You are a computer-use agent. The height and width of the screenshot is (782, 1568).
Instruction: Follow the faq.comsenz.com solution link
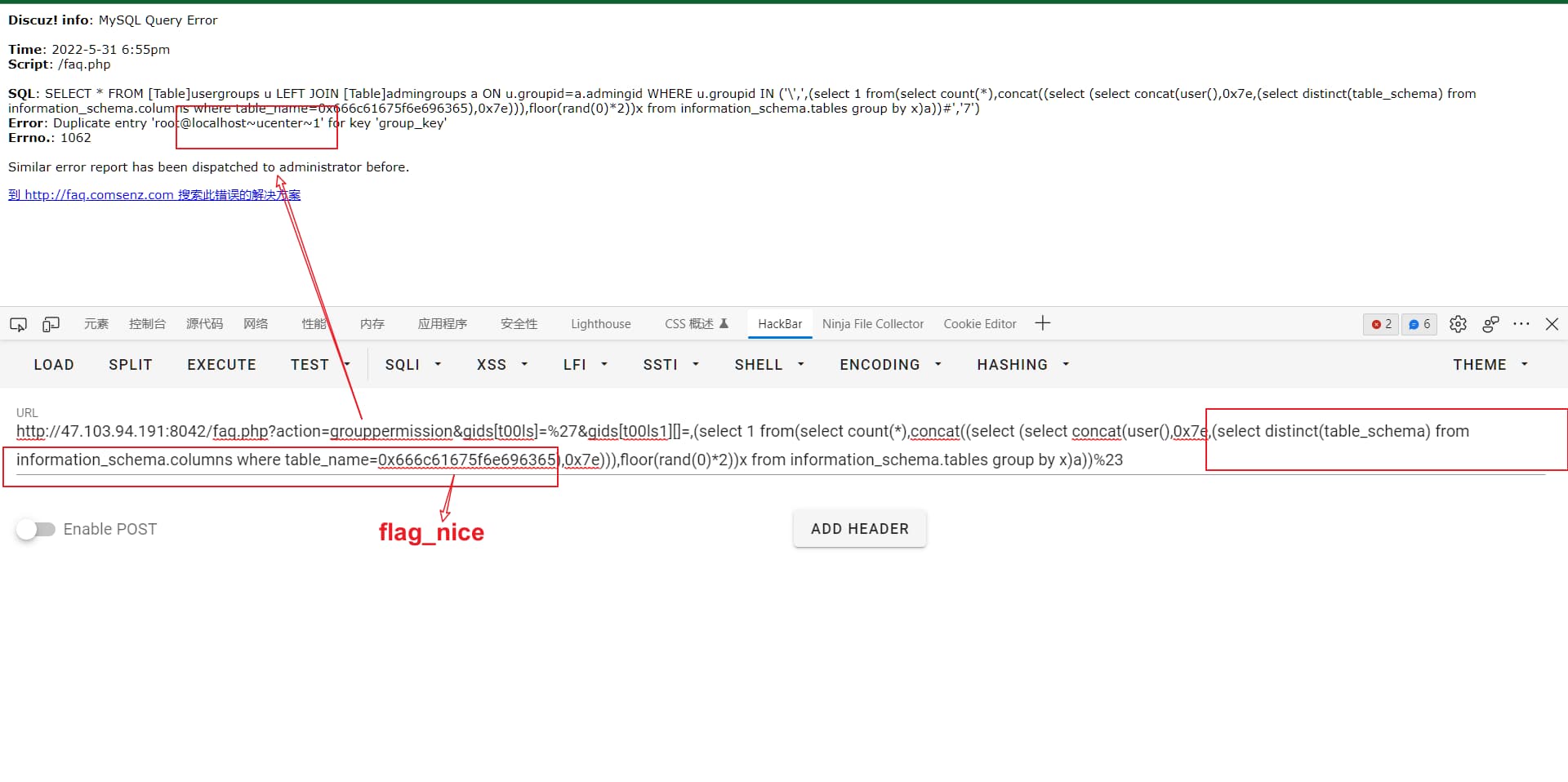point(154,195)
